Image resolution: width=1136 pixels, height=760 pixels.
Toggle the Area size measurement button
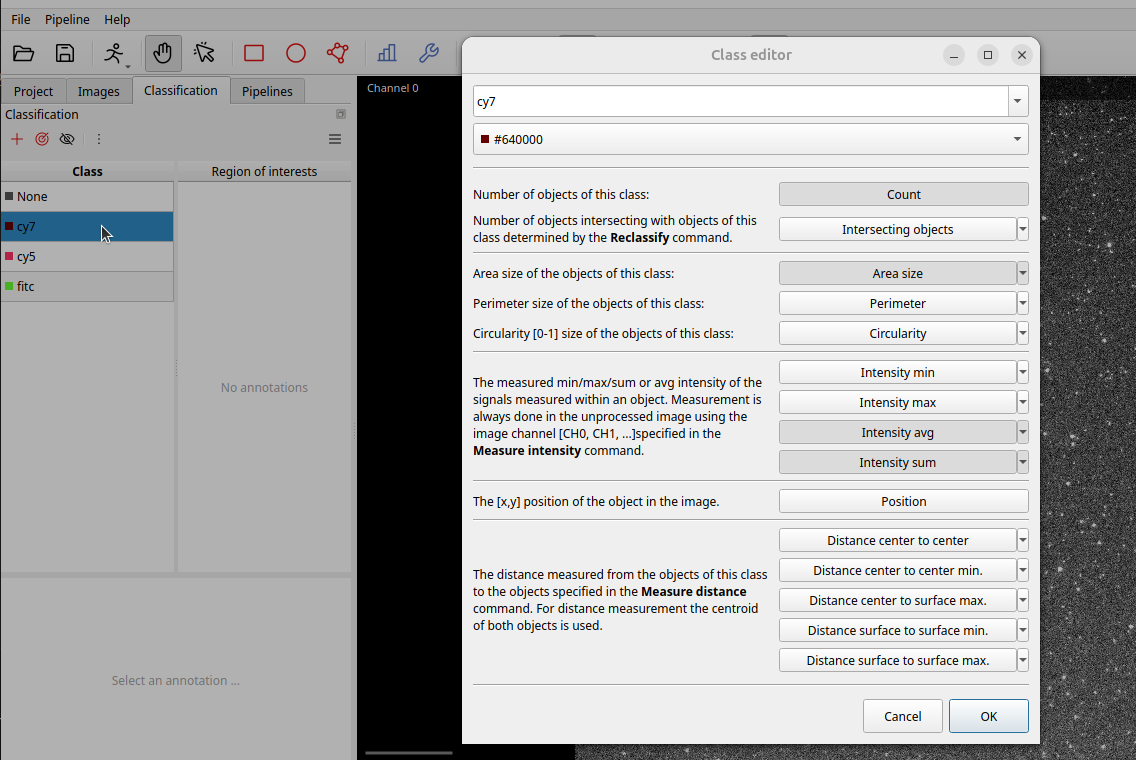(897, 273)
